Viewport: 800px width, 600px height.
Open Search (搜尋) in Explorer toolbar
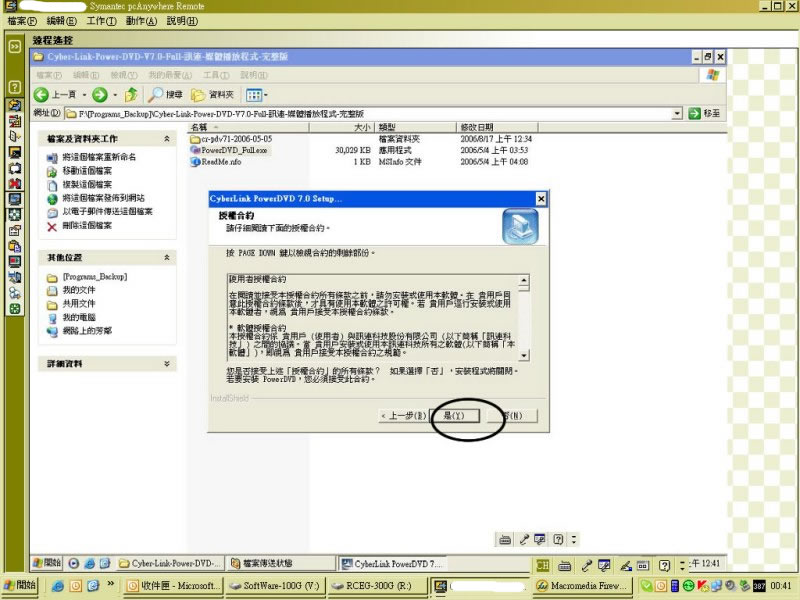pos(165,94)
